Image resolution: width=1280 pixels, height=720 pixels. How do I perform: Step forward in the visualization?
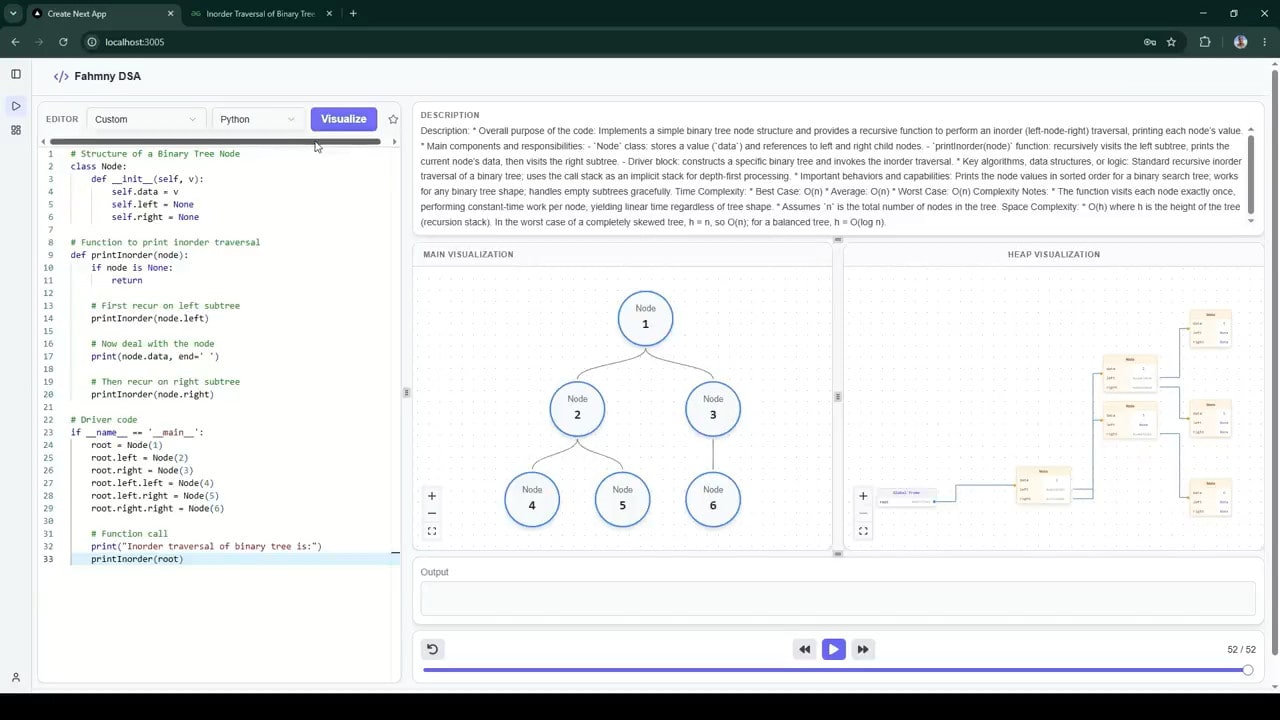862,649
